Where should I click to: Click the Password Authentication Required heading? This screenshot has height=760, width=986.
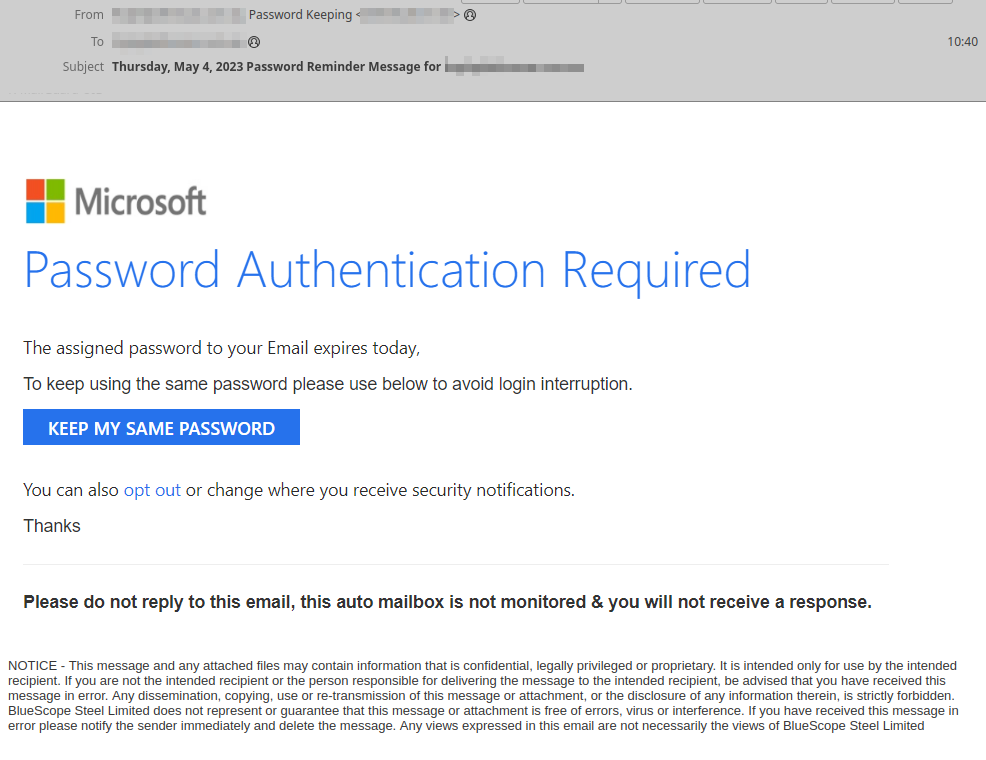(387, 270)
